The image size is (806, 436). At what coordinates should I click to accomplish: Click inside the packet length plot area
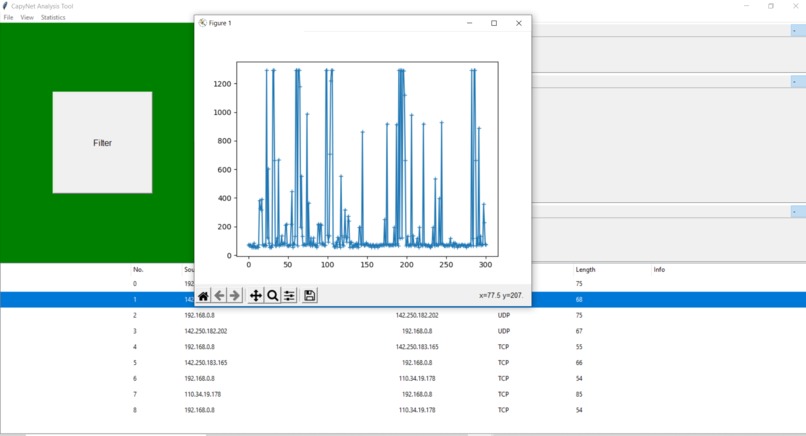(x=367, y=159)
